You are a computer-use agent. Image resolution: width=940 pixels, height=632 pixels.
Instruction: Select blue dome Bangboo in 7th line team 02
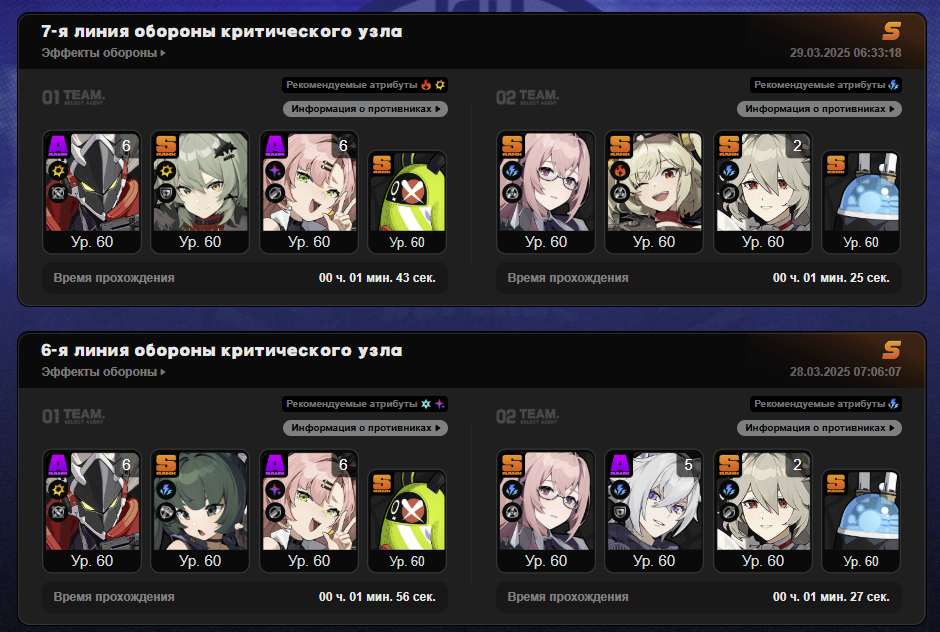click(x=861, y=202)
